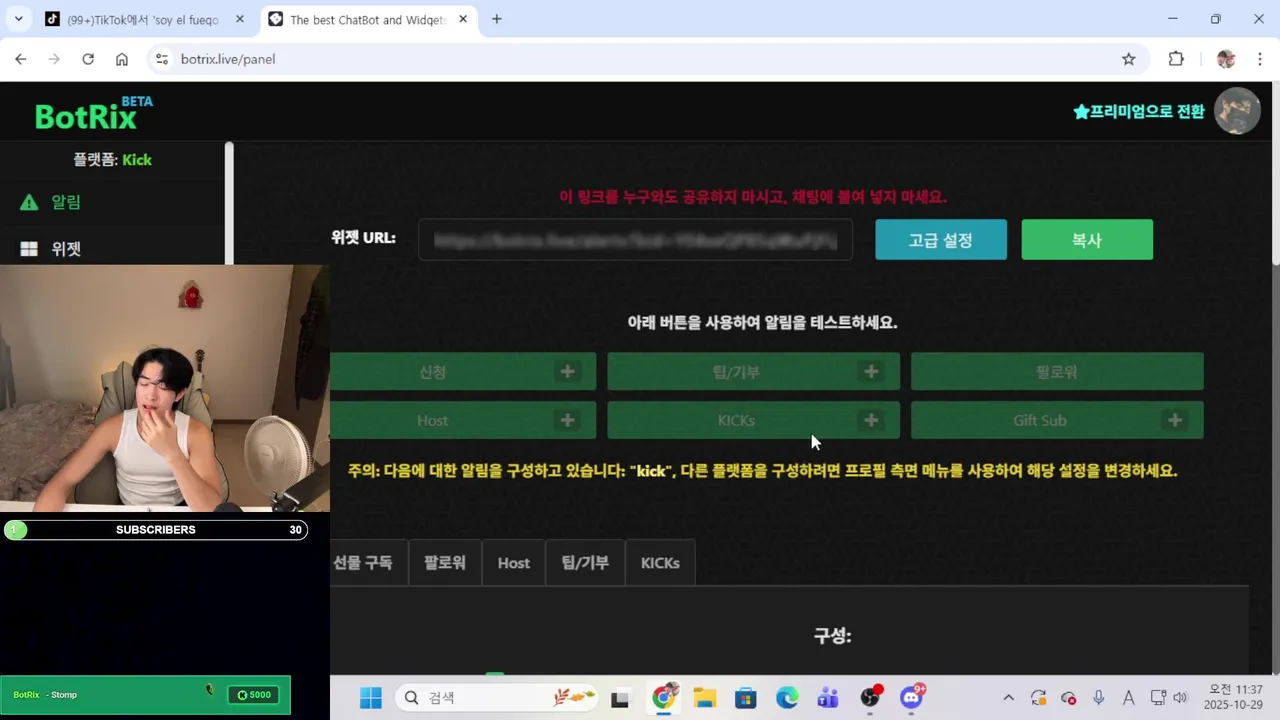Viewport: 1280px width, 720px height.
Task: Expand plus icon on 팁/기부 button
Action: 871,372
